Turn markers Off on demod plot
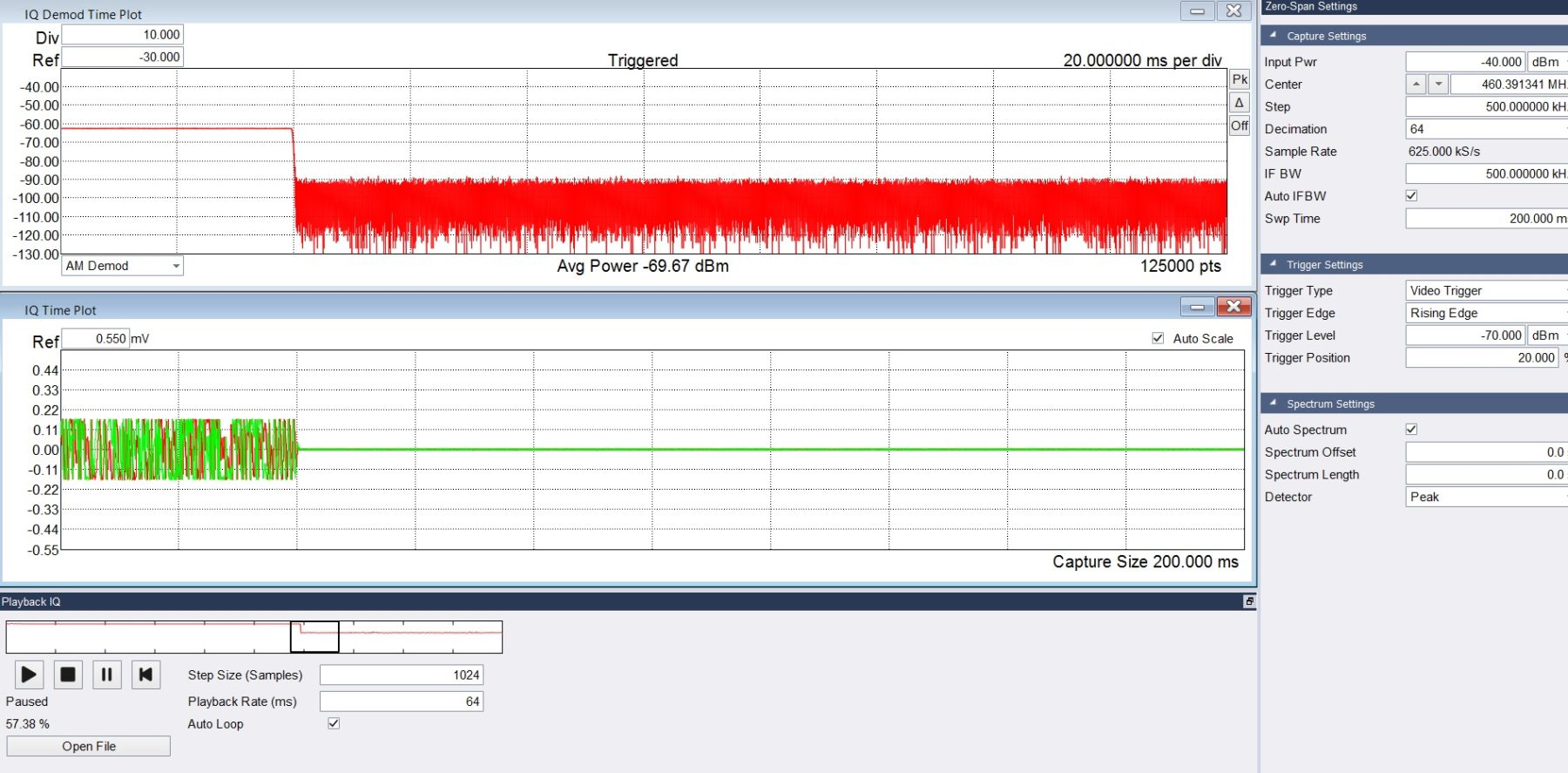Screen dimensions: 1568x773 (x=1239, y=125)
